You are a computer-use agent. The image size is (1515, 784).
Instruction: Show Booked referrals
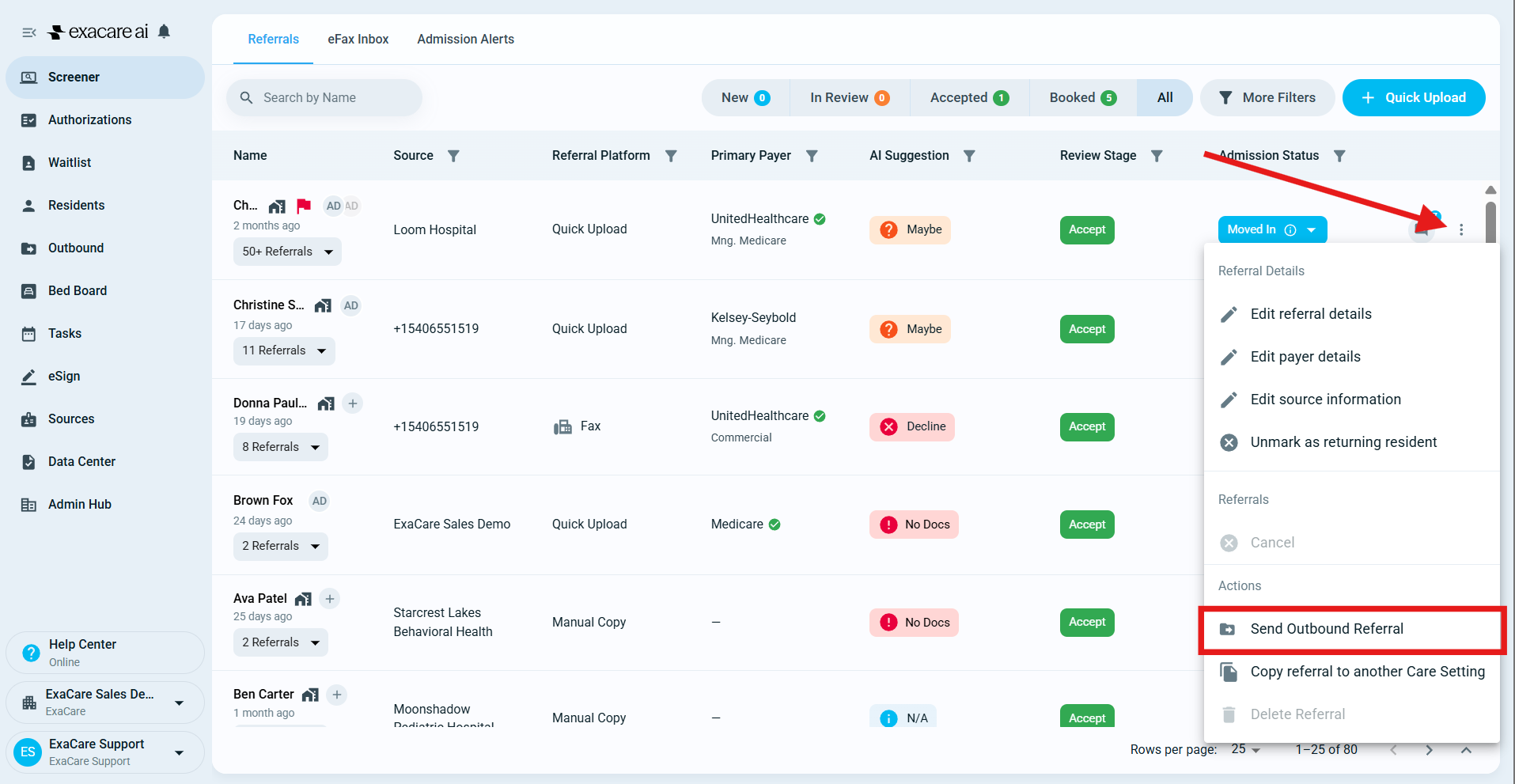point(1083,97)
